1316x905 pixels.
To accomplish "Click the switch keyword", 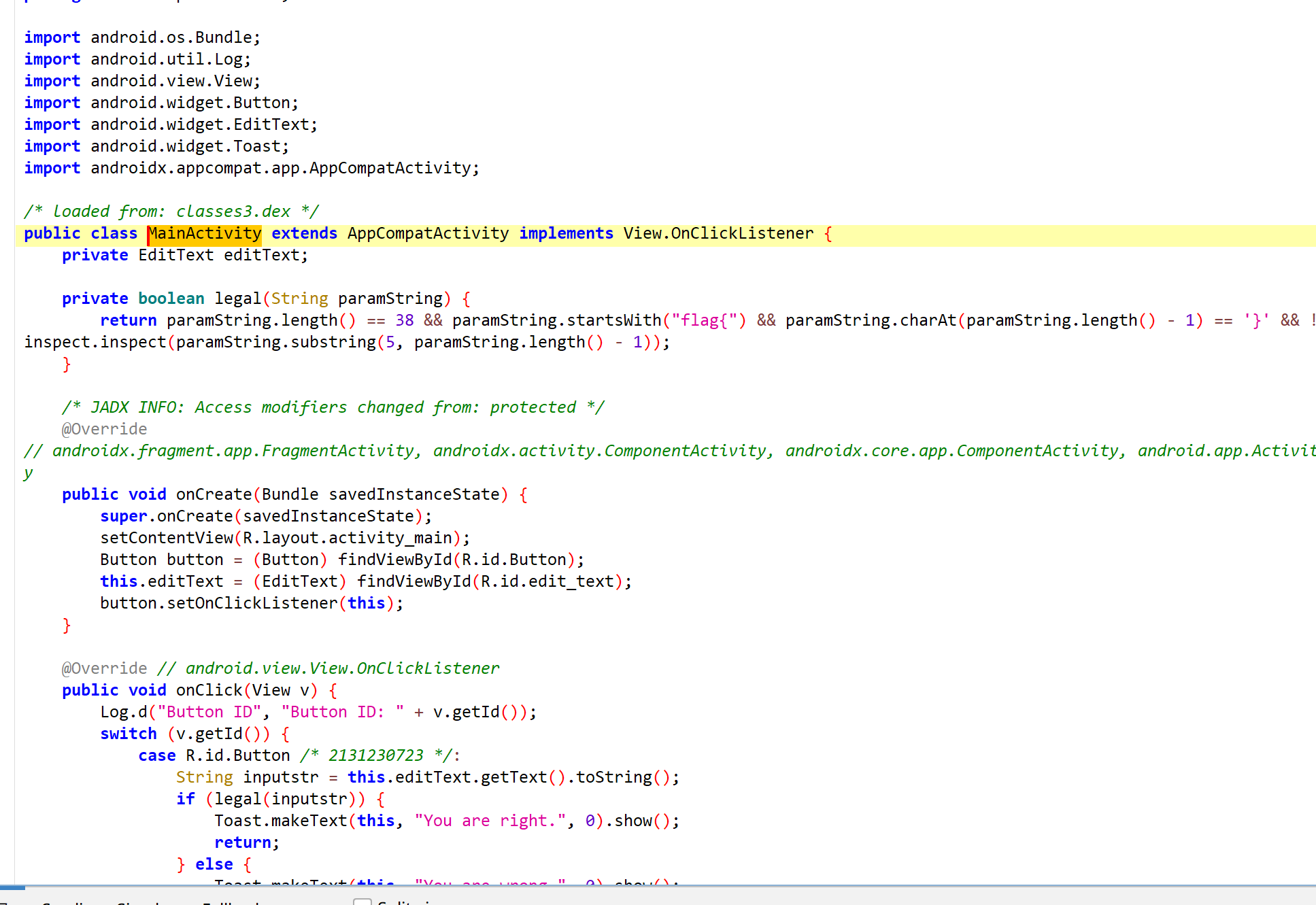I will tap(128, 734).
